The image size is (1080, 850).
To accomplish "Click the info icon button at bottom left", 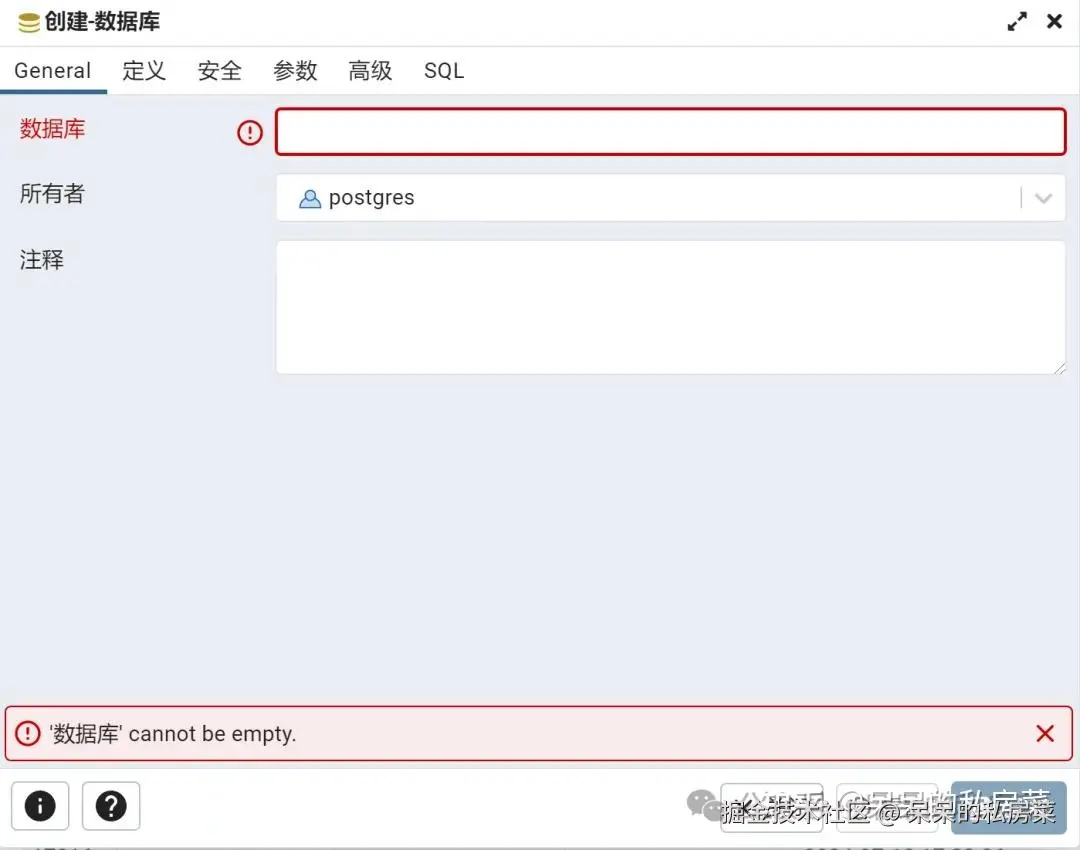I will pos(40,806).
